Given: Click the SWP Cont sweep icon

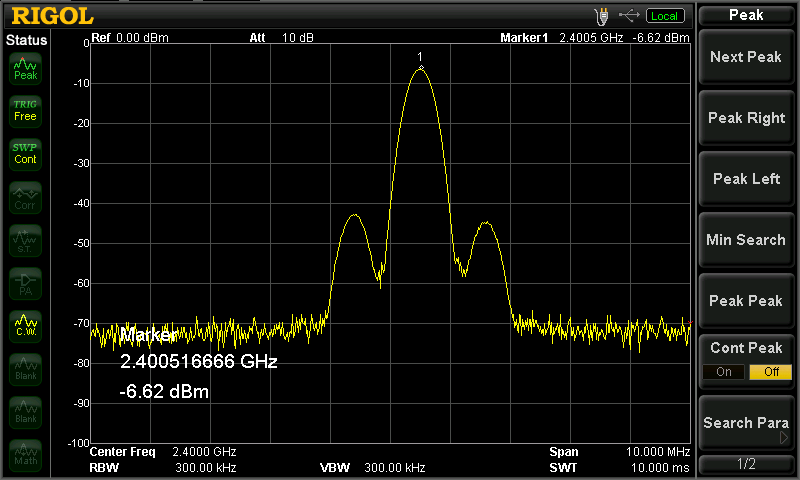Looking at the screenshot, I should coord(26,154).
